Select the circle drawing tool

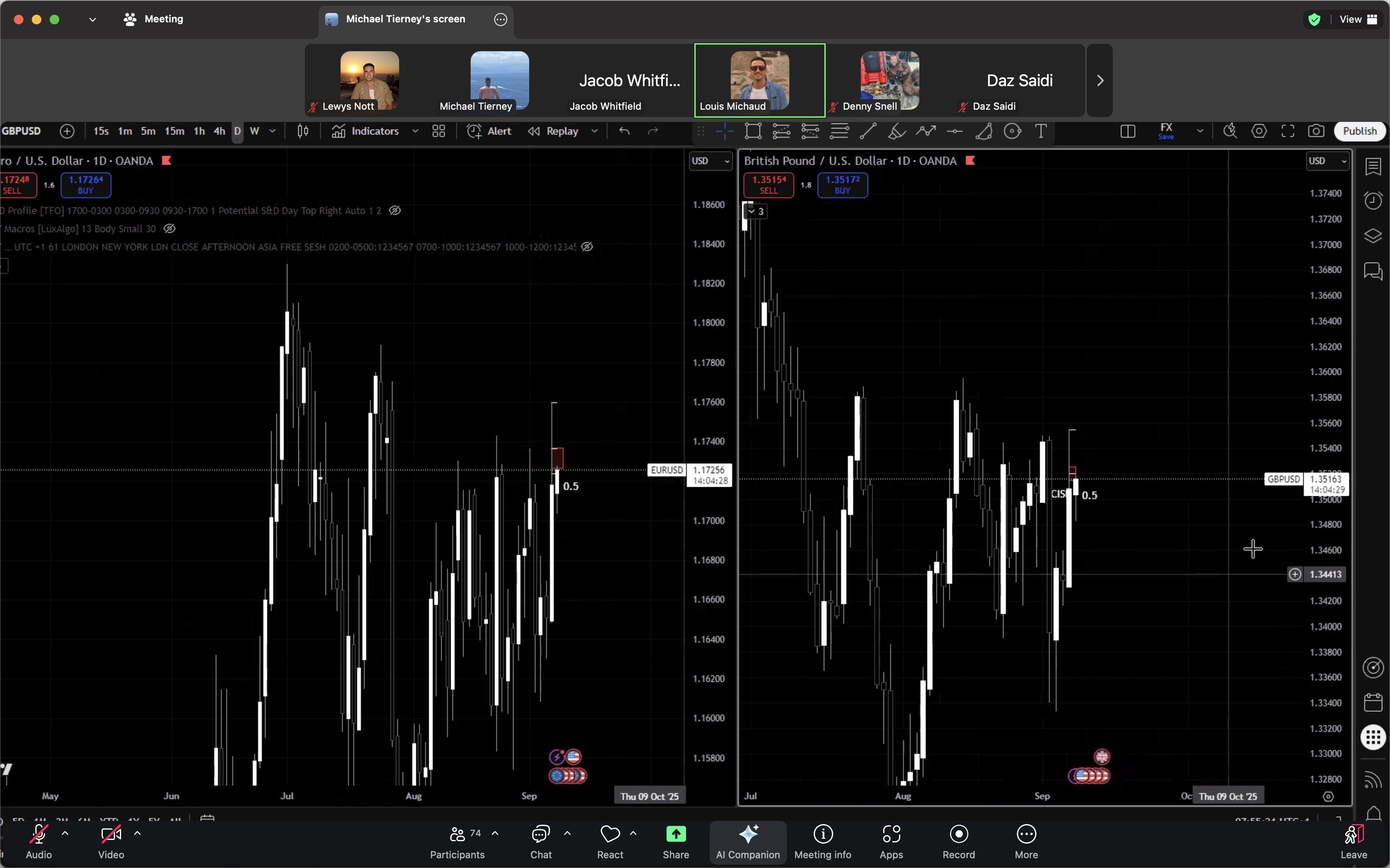pos(1012,132)
